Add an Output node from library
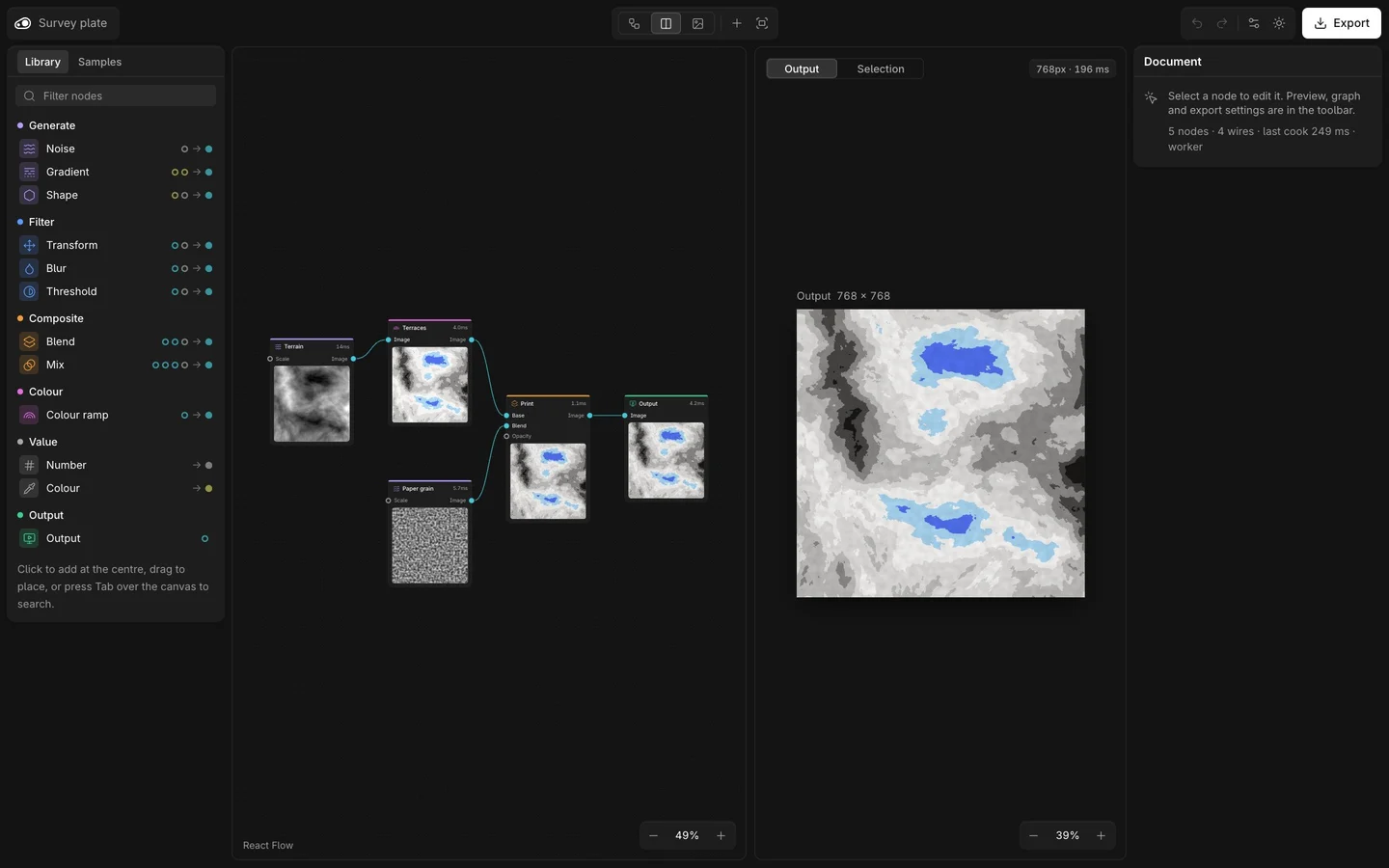The image size is (1389, 868). [x=116, y=538]
